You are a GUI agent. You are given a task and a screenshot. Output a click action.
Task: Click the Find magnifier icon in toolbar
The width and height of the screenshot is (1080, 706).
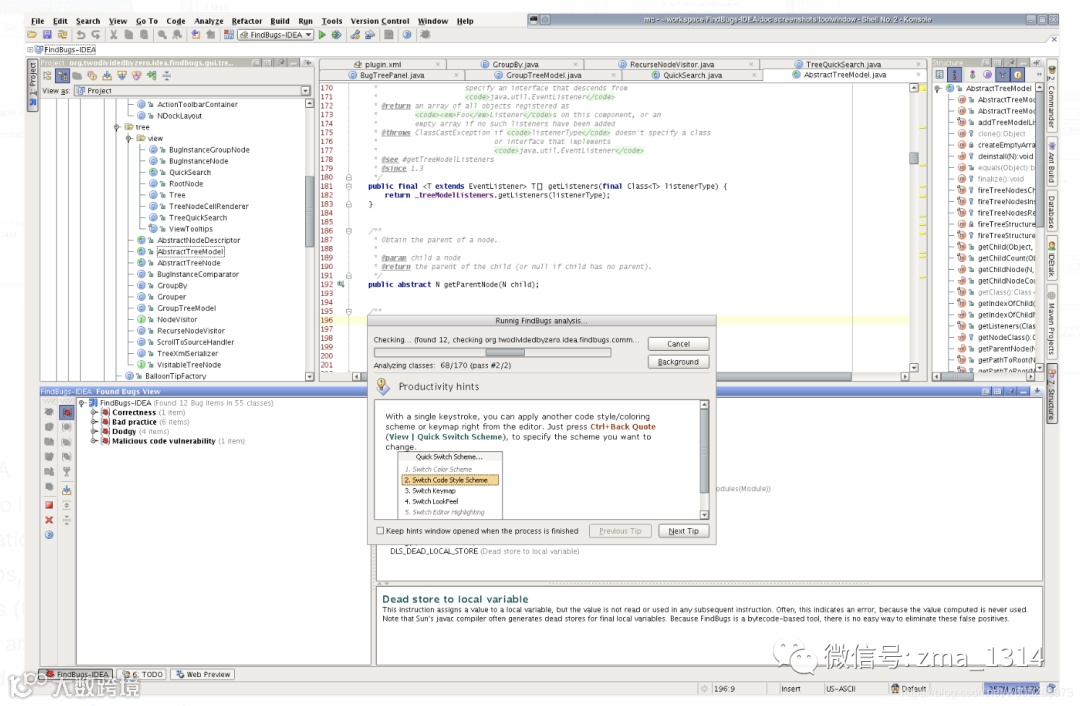click(162, 34)
